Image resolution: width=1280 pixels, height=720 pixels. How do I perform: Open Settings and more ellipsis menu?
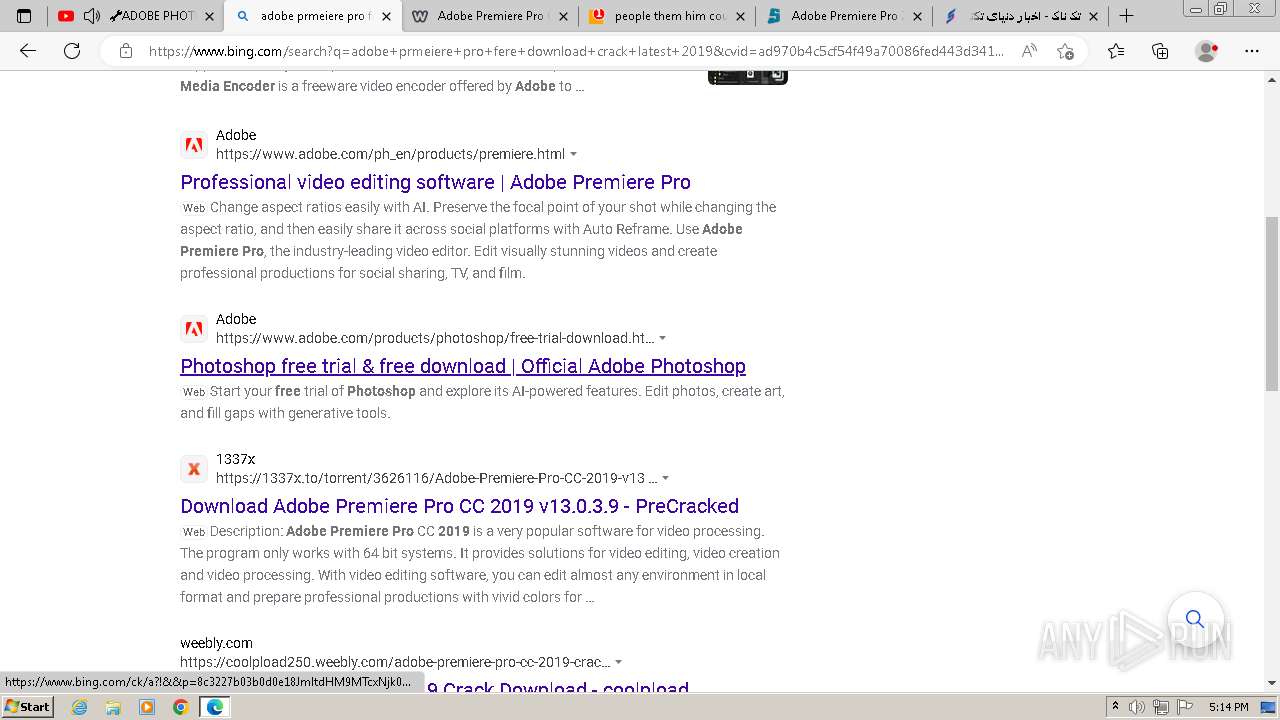pos(1252,51)
